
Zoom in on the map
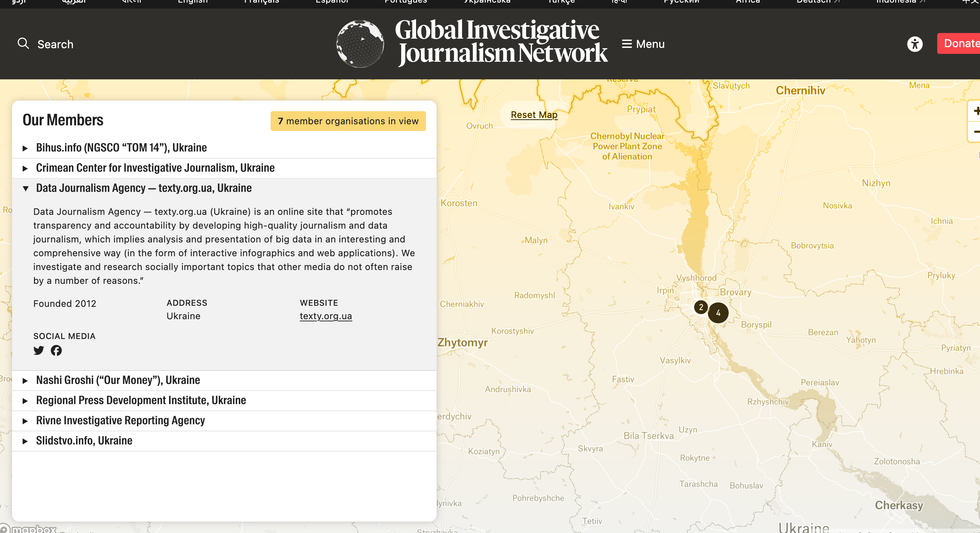974,111
